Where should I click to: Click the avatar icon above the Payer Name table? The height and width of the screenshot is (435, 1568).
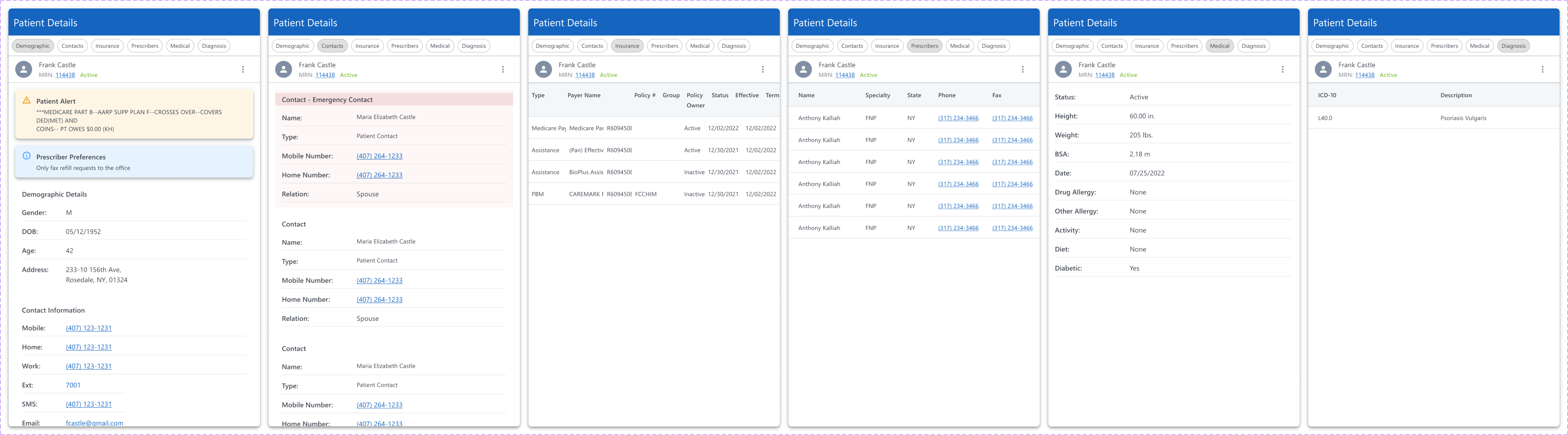544,69
